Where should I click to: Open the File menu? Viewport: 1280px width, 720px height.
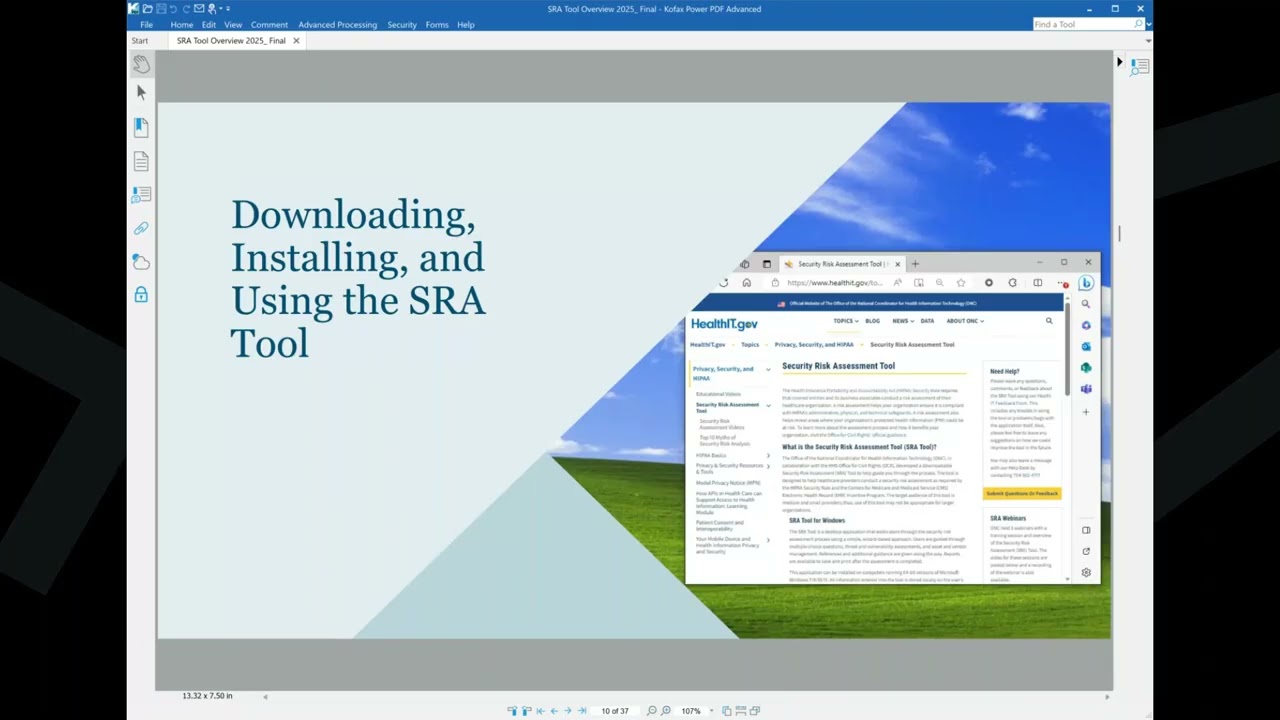(x=147, y=24)
